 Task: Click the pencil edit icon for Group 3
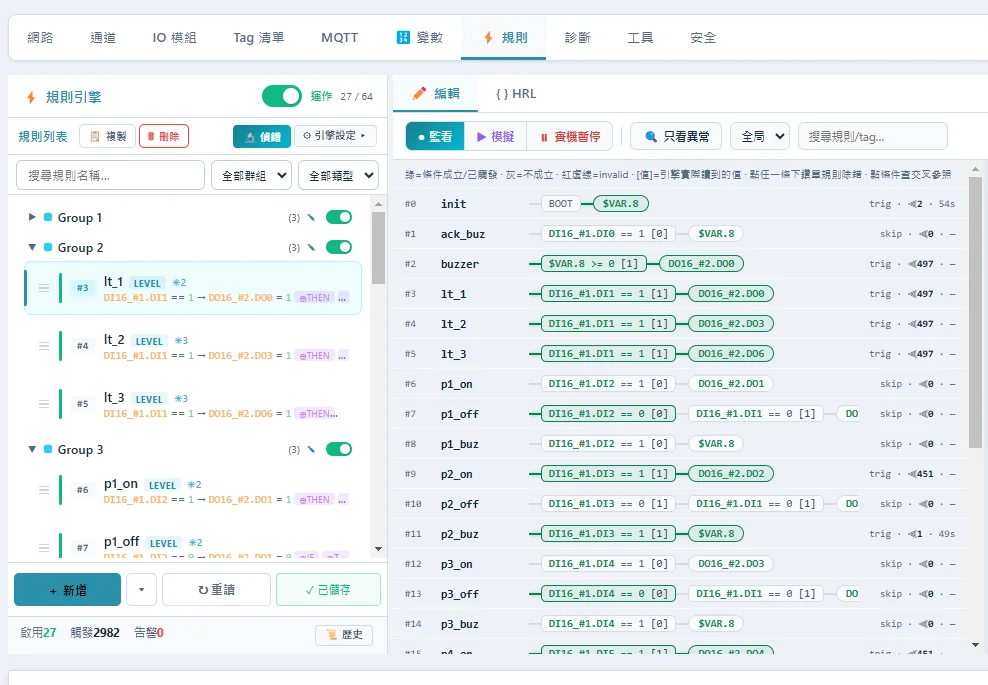coord(311,449)
